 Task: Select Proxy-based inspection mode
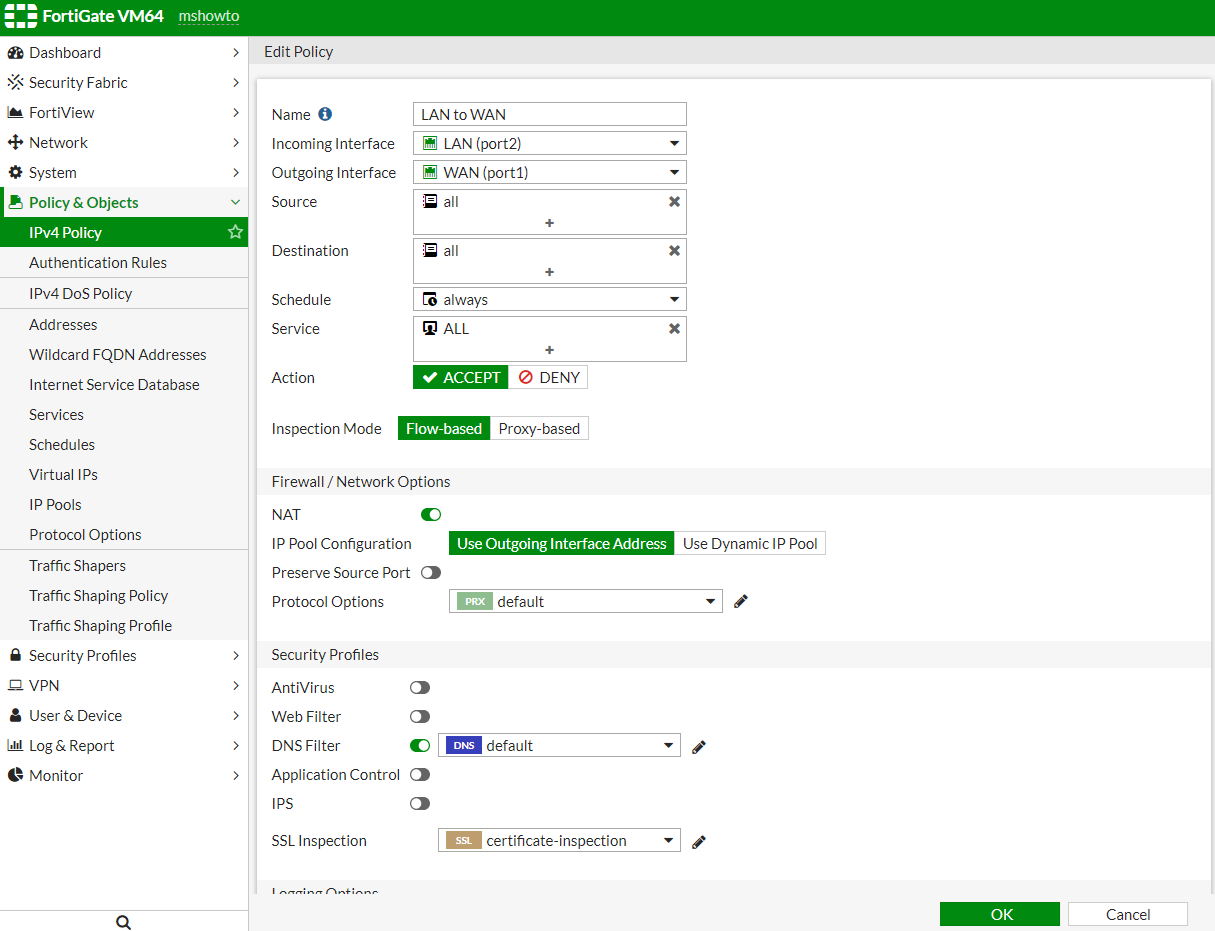coord(539,428)
